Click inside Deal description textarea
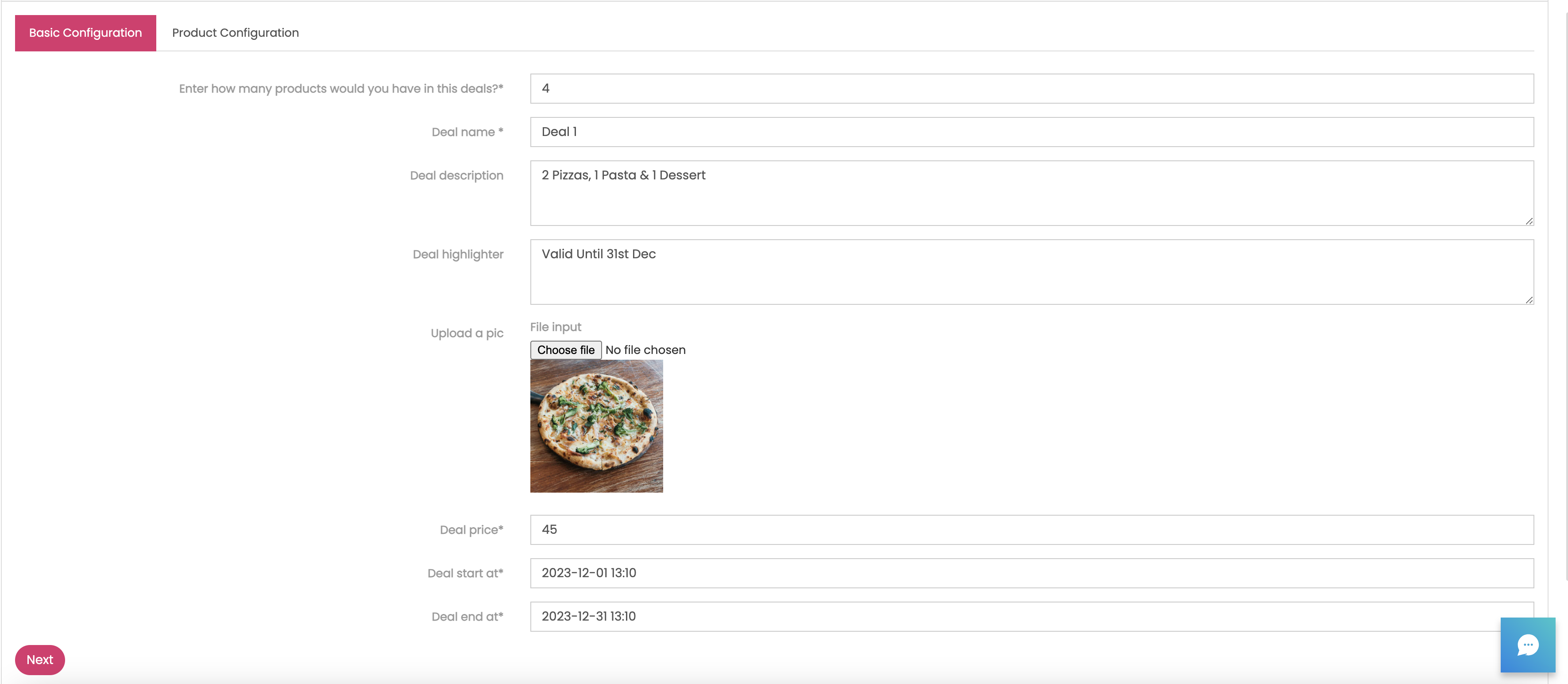1568x684 pixels. (x=1031, y=192)
